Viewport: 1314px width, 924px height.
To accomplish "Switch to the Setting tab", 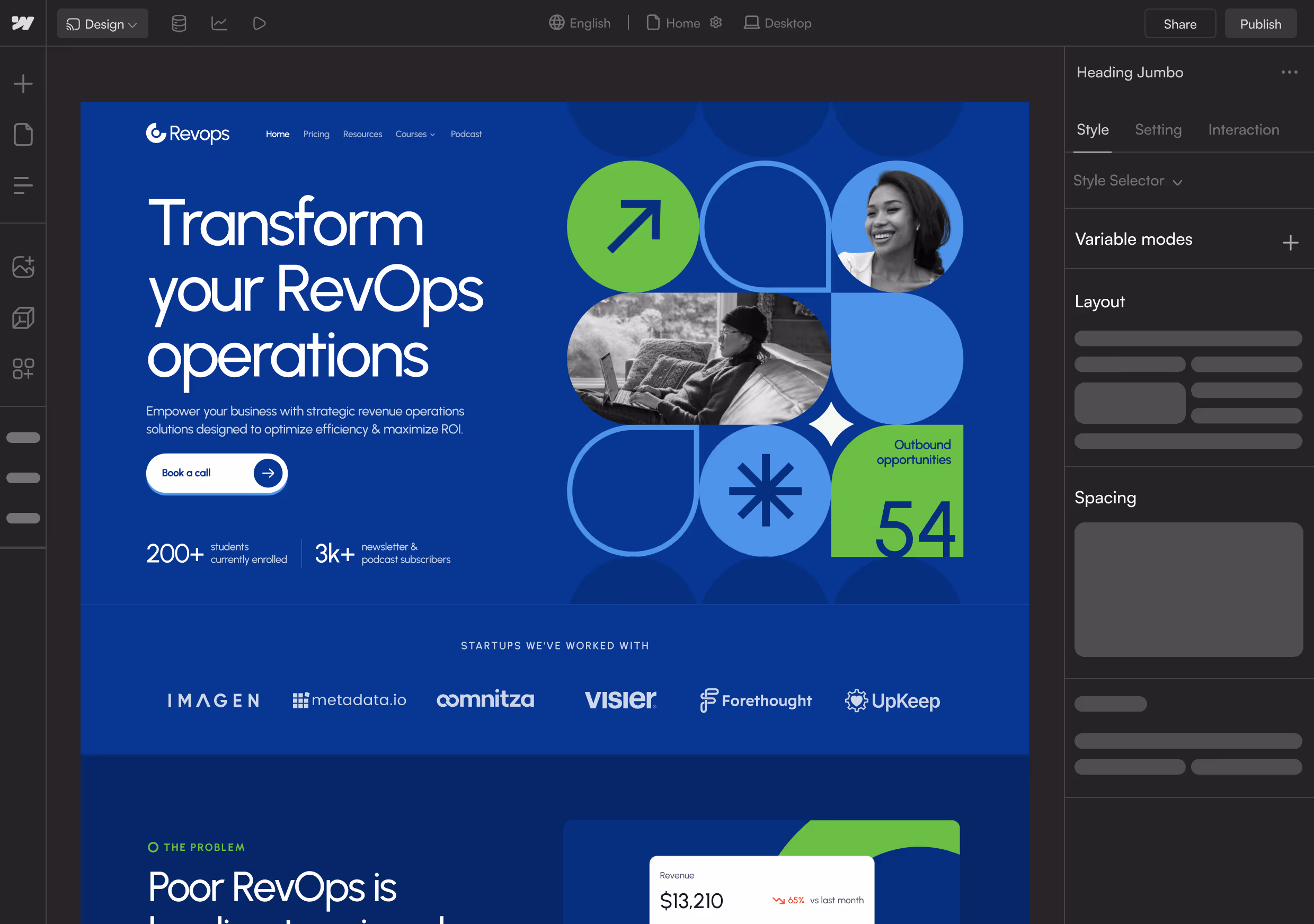I will click(x=1158, y=130).
